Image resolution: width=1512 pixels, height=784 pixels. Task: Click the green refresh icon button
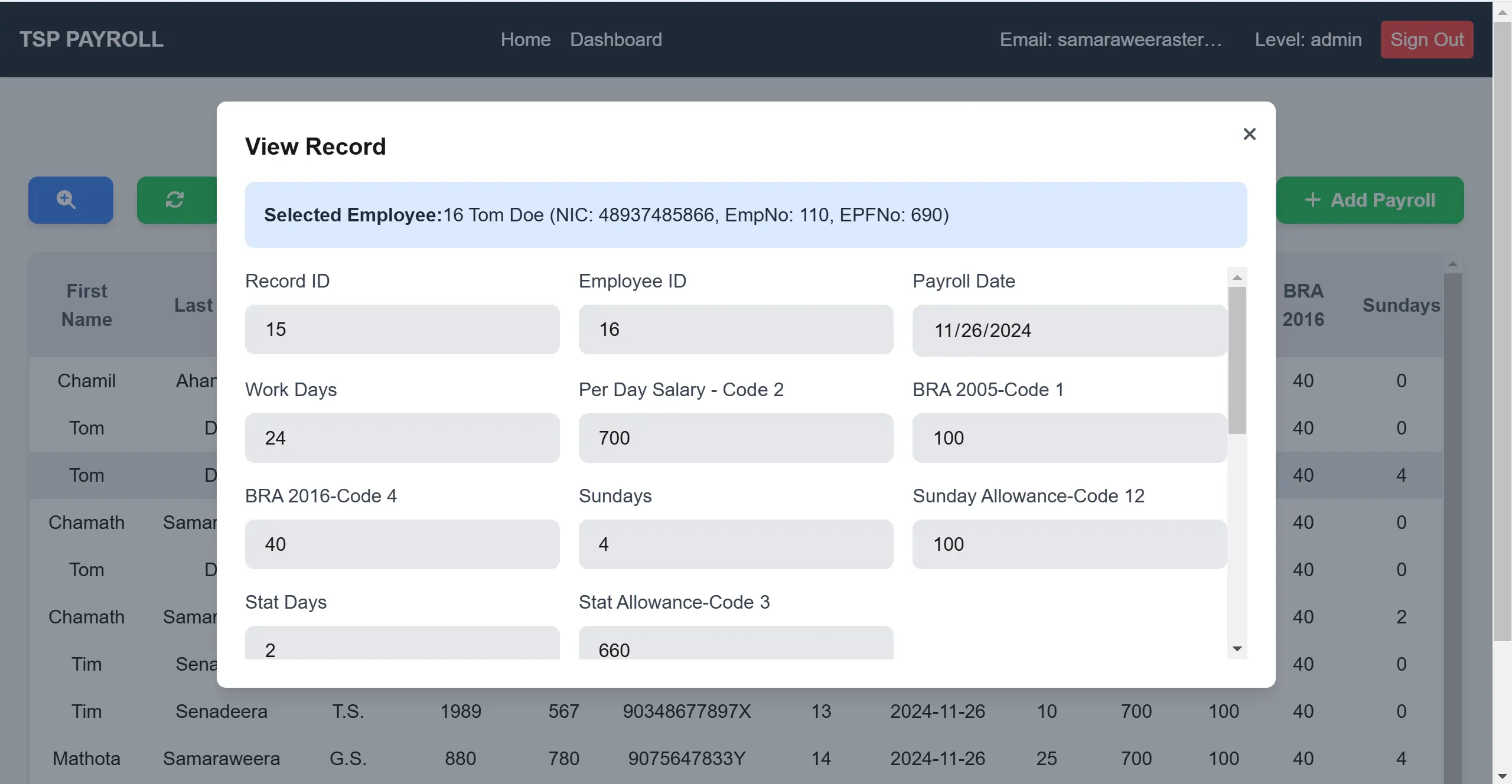pyautogui.click(x=175, y=200)
